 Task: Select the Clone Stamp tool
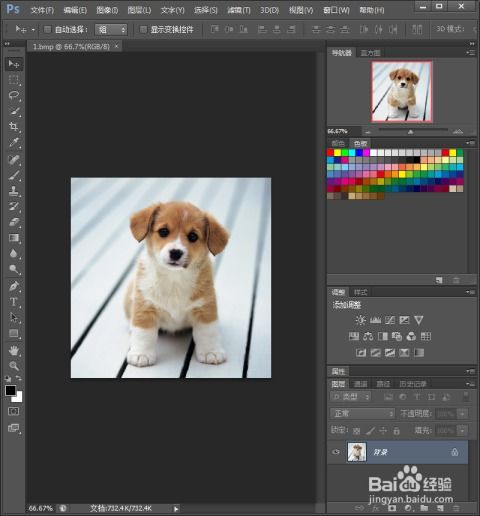pyautogui.click(x=14, y=191)
